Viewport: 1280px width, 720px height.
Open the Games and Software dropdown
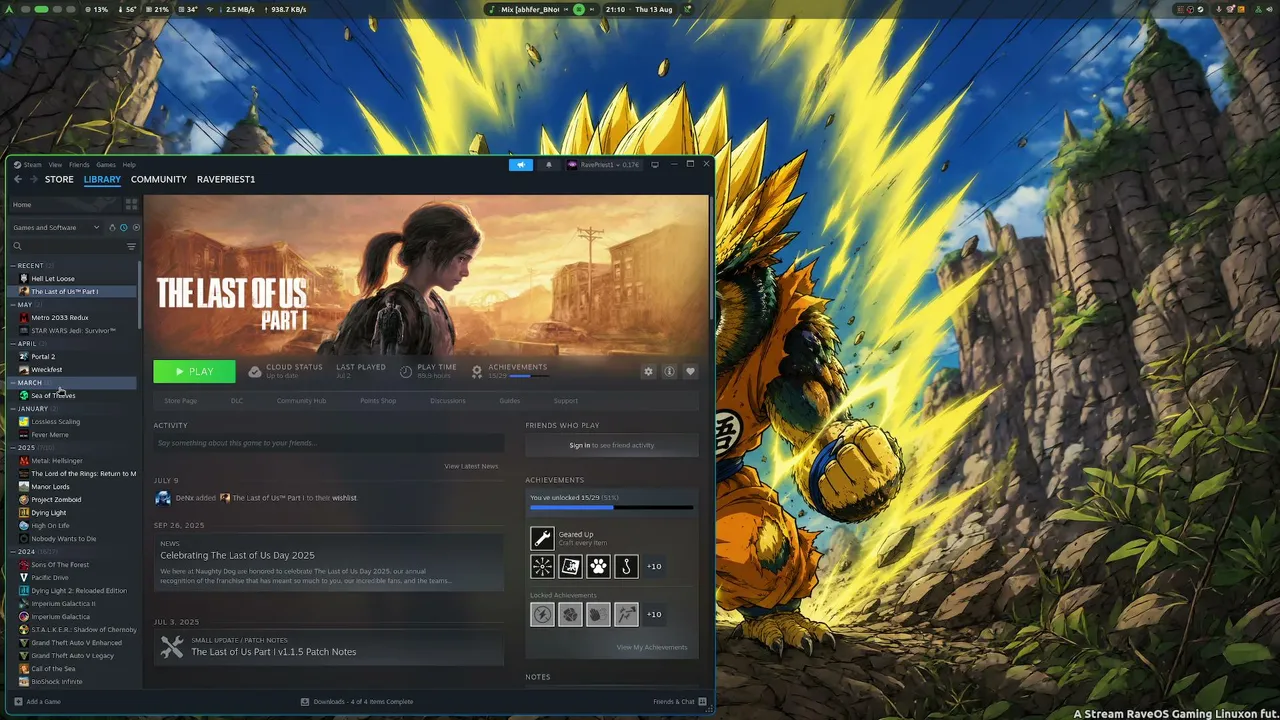(x=56, y=227)
